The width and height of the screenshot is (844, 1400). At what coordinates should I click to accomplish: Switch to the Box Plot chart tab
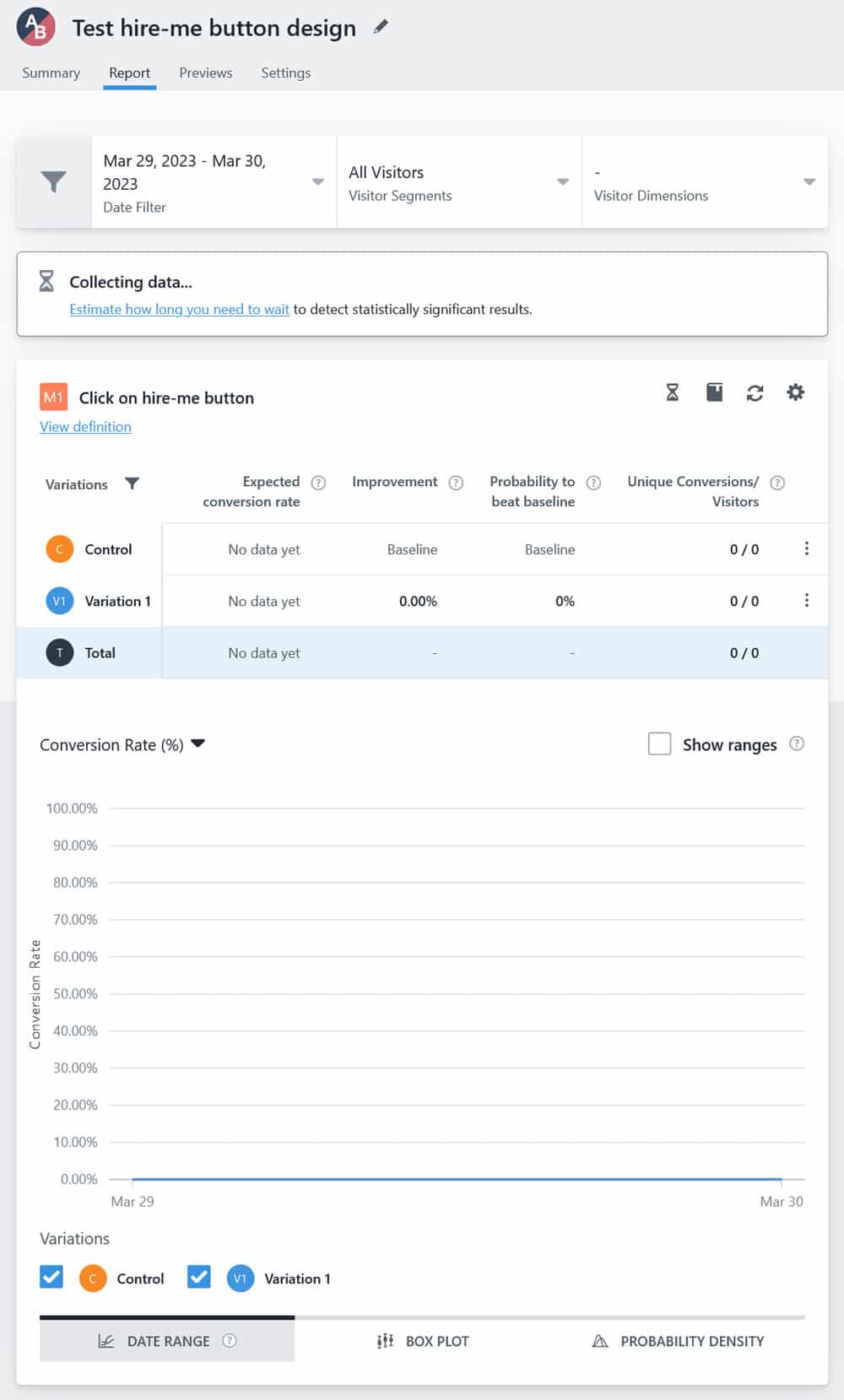(423, 1341)
